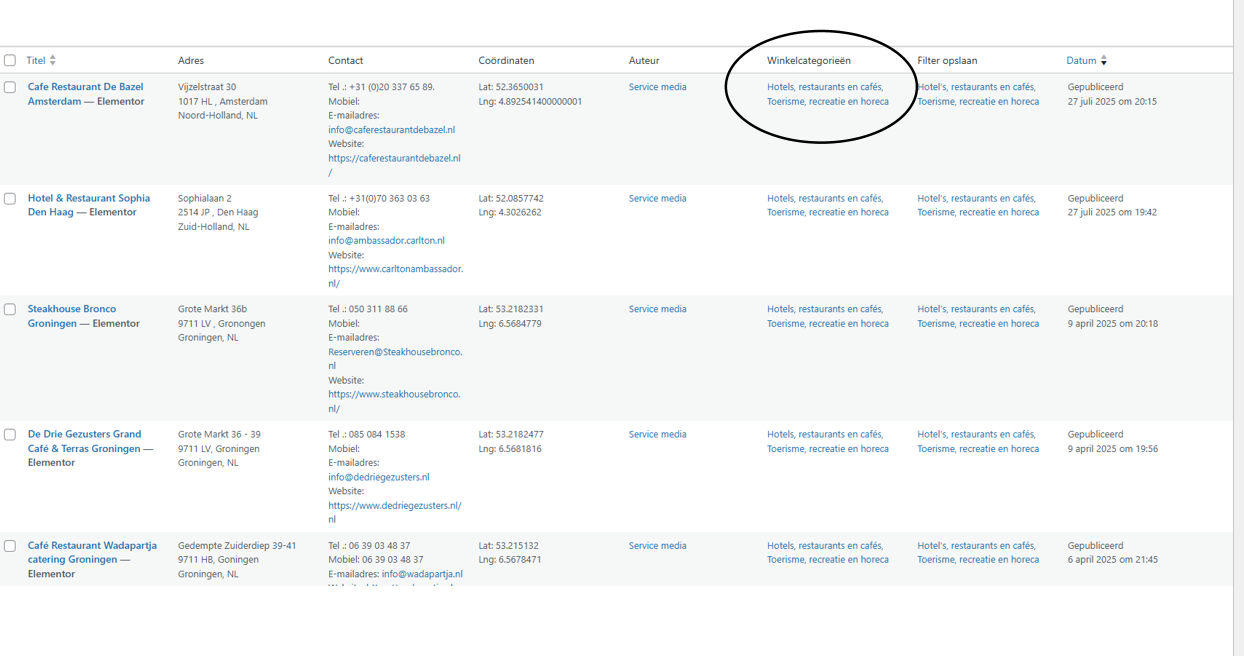This screenshot has height=656, width=1244.
Task: Click Service media author in Steakhouse Bronco row
Action: 657,309
